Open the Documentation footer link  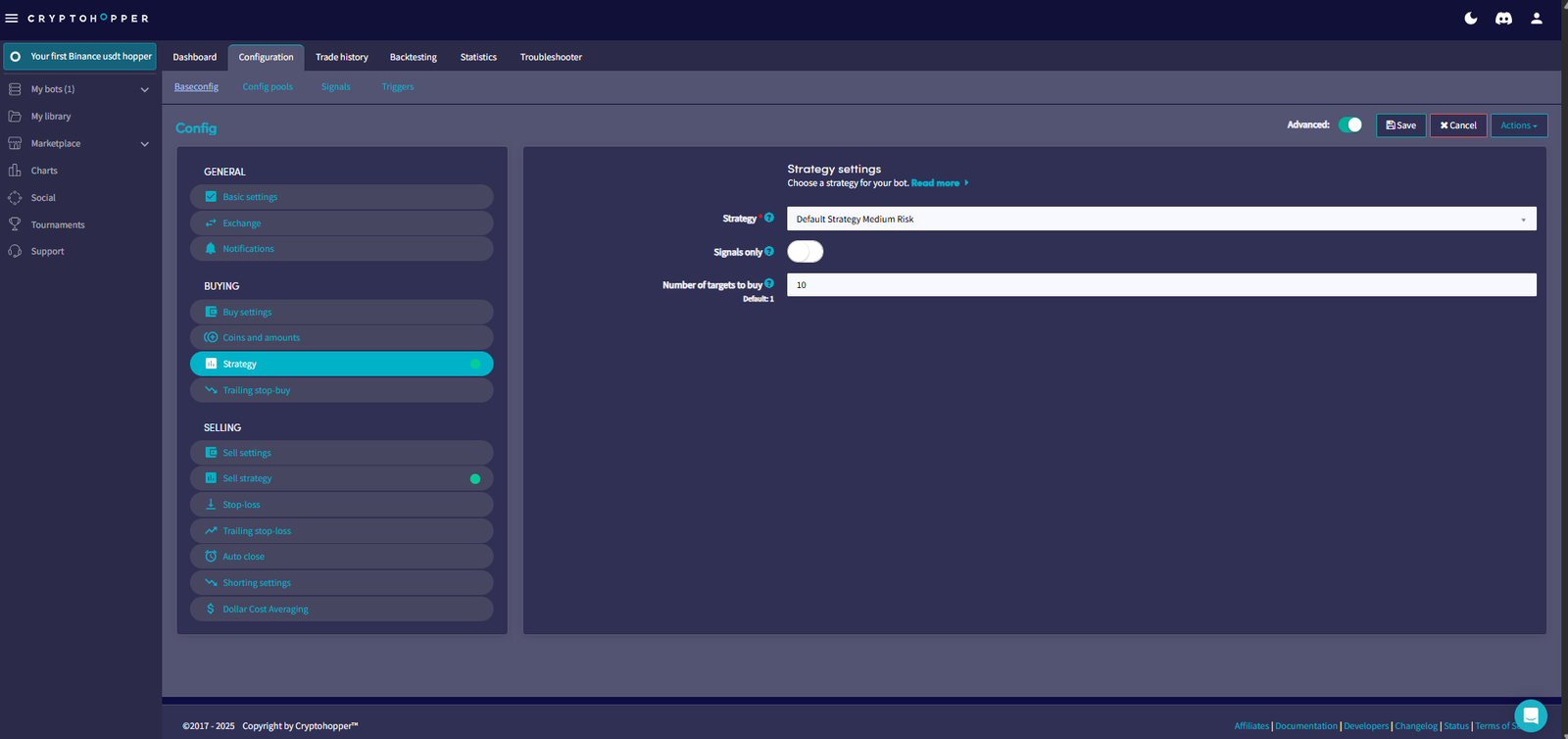pos(1306,726)
